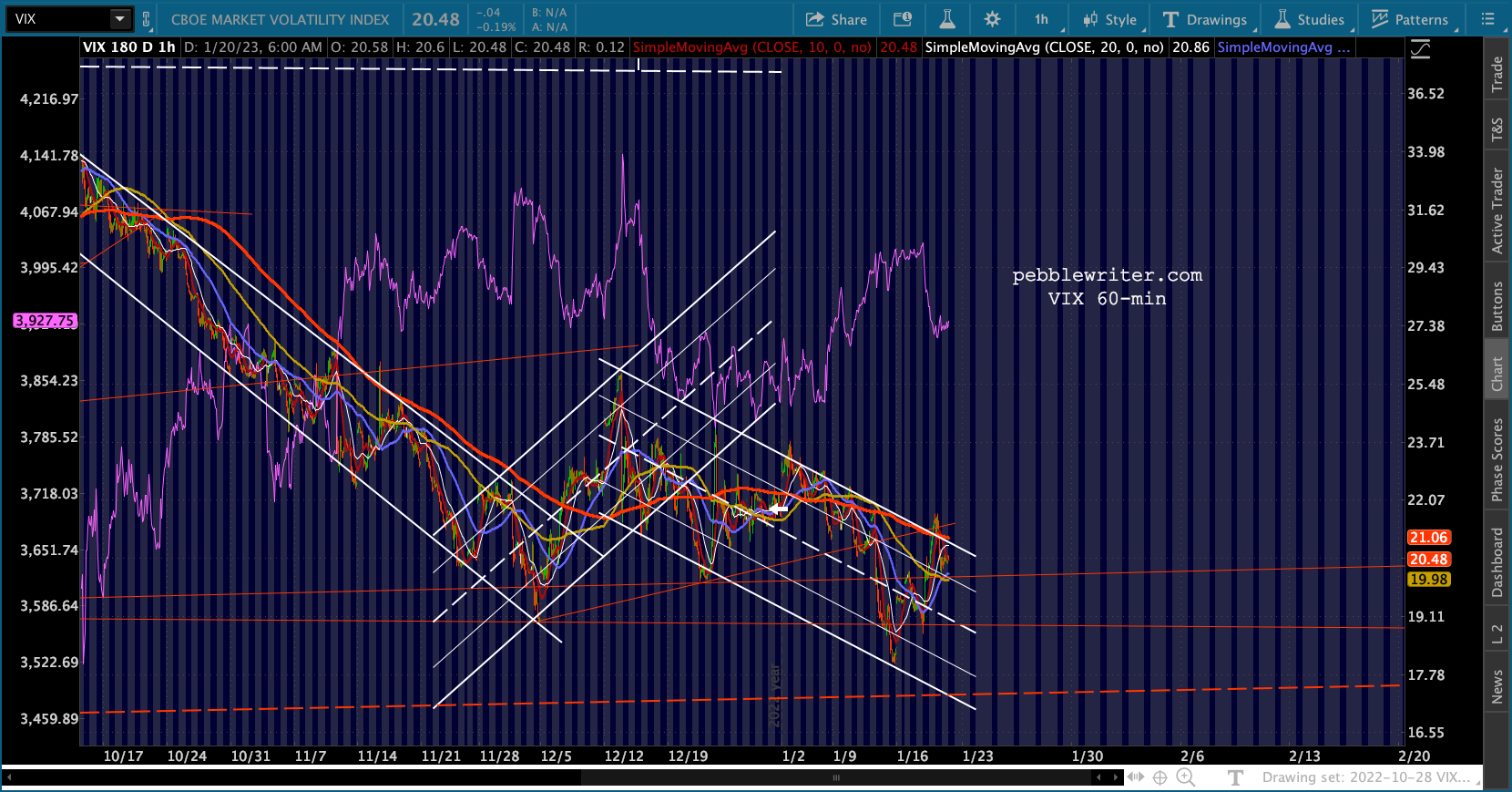Image resolution: width=1512 pixels, height=792 pixels.
Task: Click the VIX 180 D 1h chart title
Action: pyautogui.click(x=129, y=47)
